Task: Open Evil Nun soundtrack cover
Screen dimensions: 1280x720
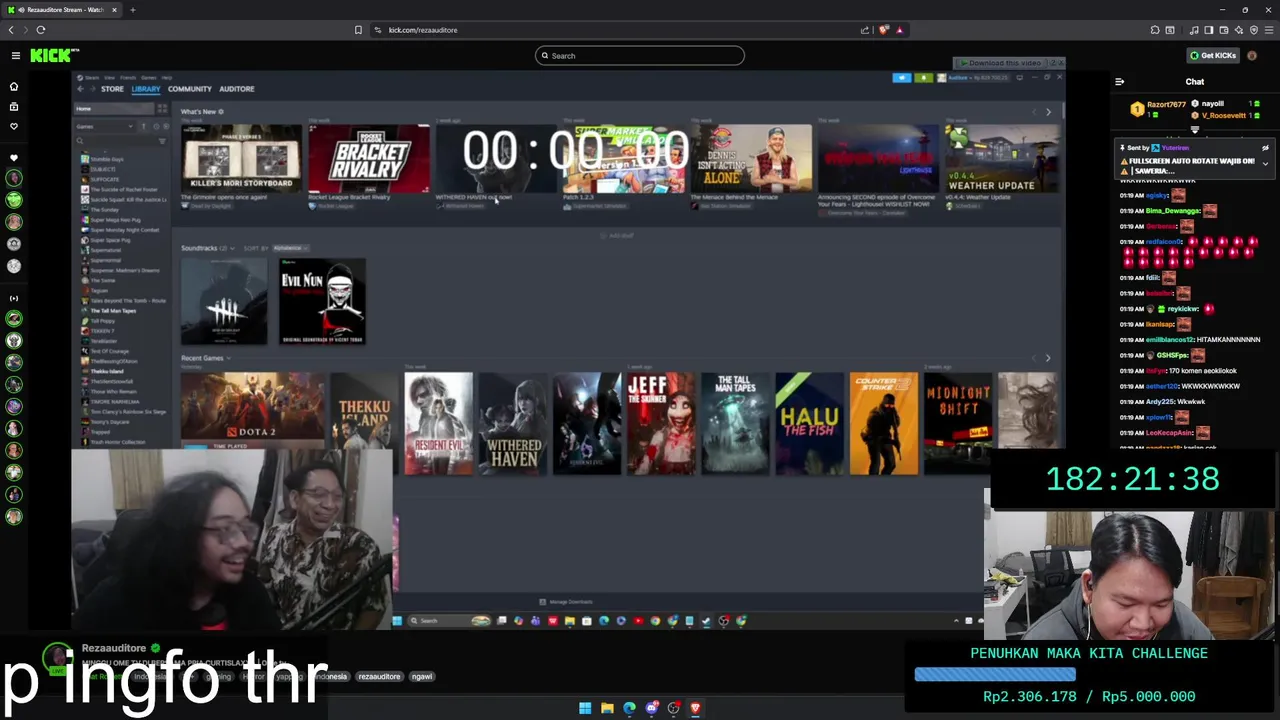Action: 322,301
